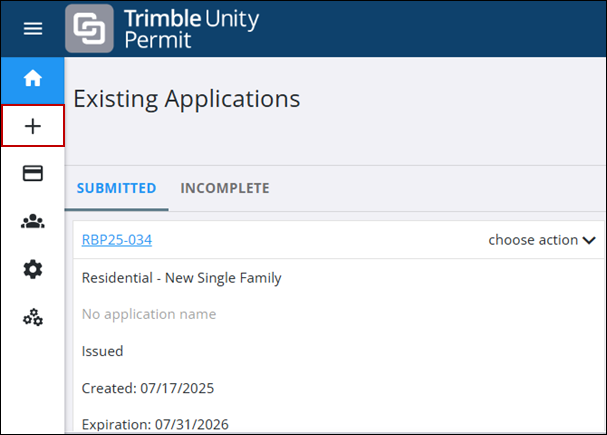The width and height of the screenshot is (607, 435).
Task: Open the users group icon
Action: (x=33, y=222)
